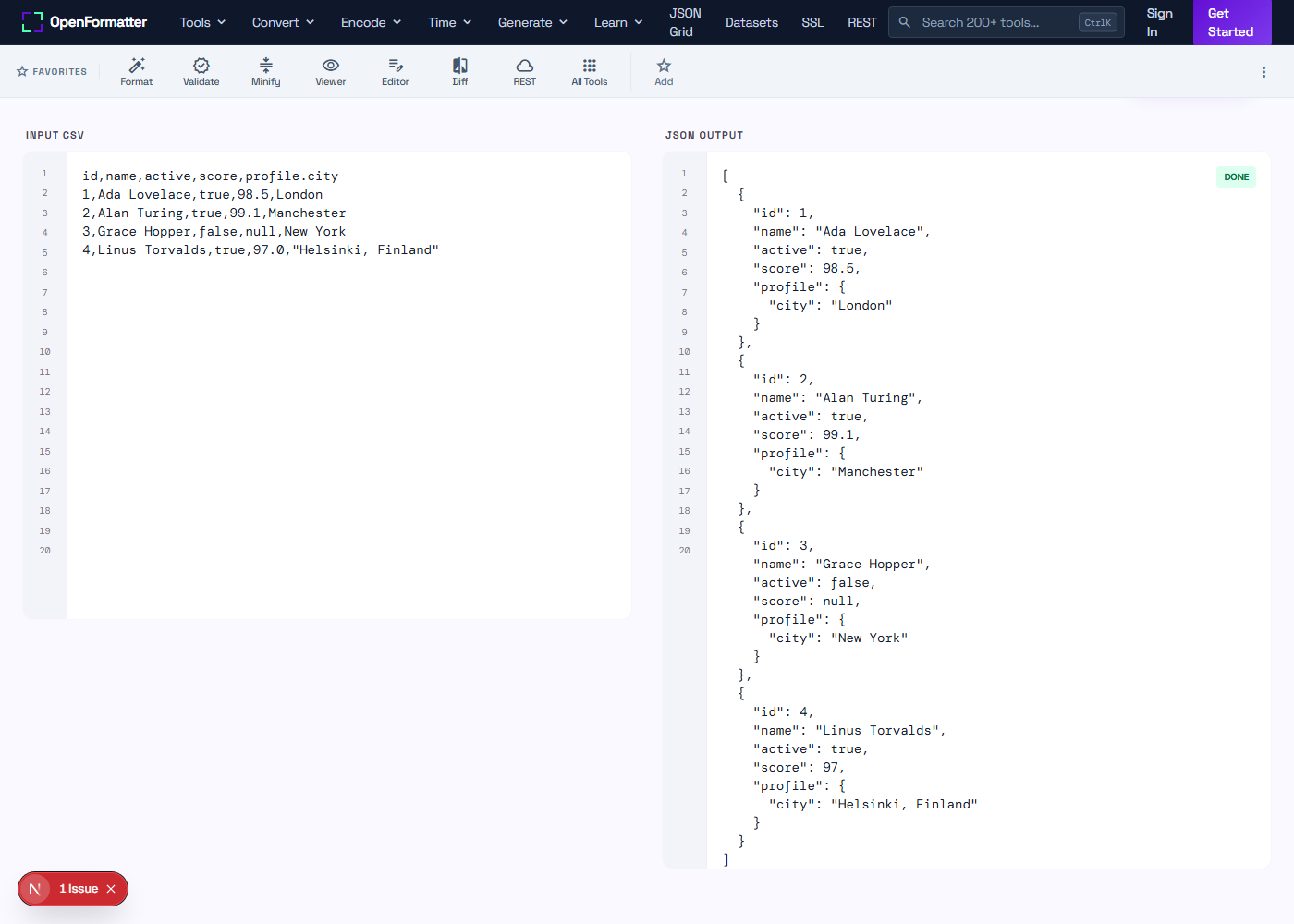Click the JSON line "name": "Grace Hopper"
The image size is (1294, 924).
(842, 565)
